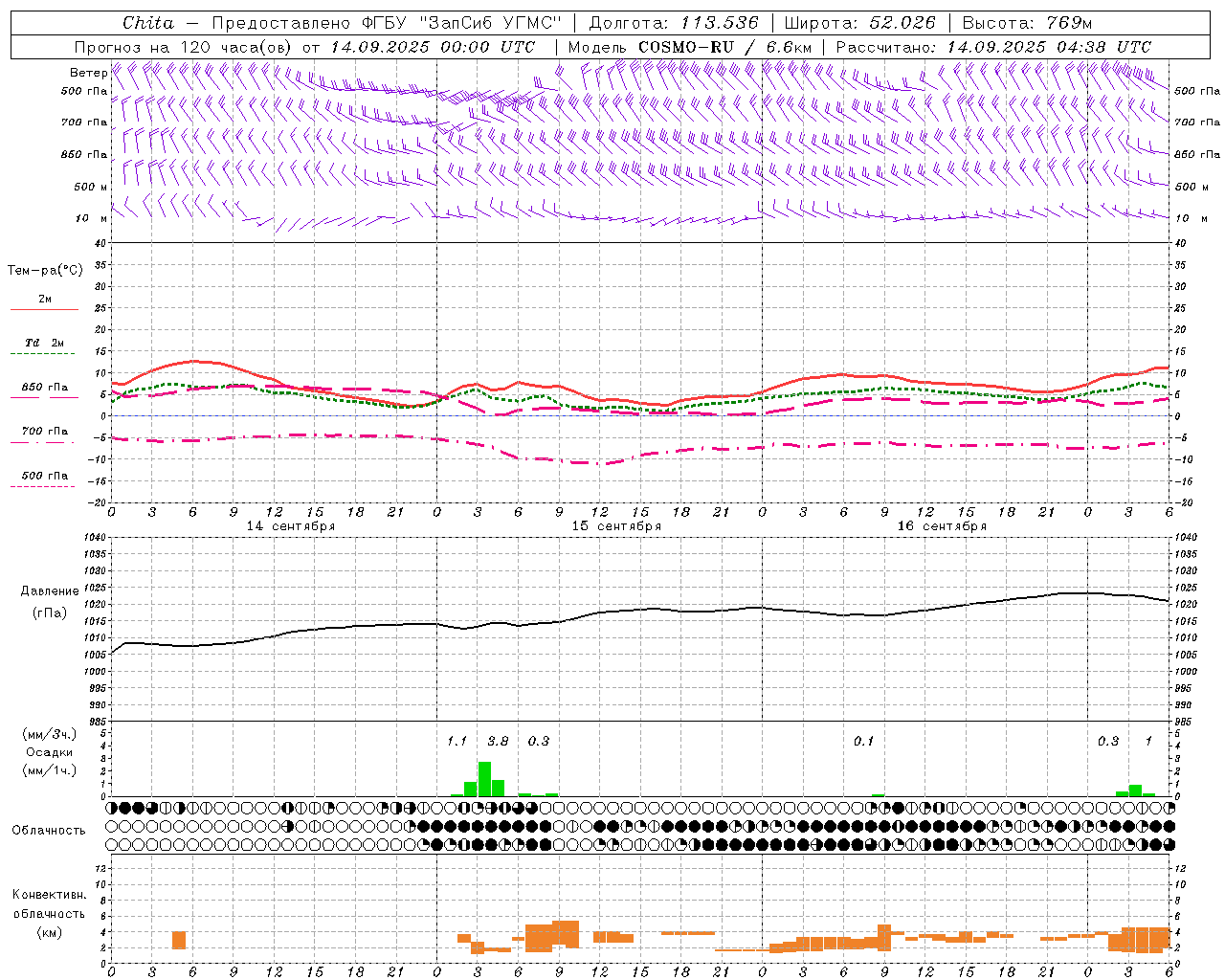The width and height of the screenshot is (1225, 980).
Task: Click the "Осадки" precipitation label
Action: click(49, 752)
